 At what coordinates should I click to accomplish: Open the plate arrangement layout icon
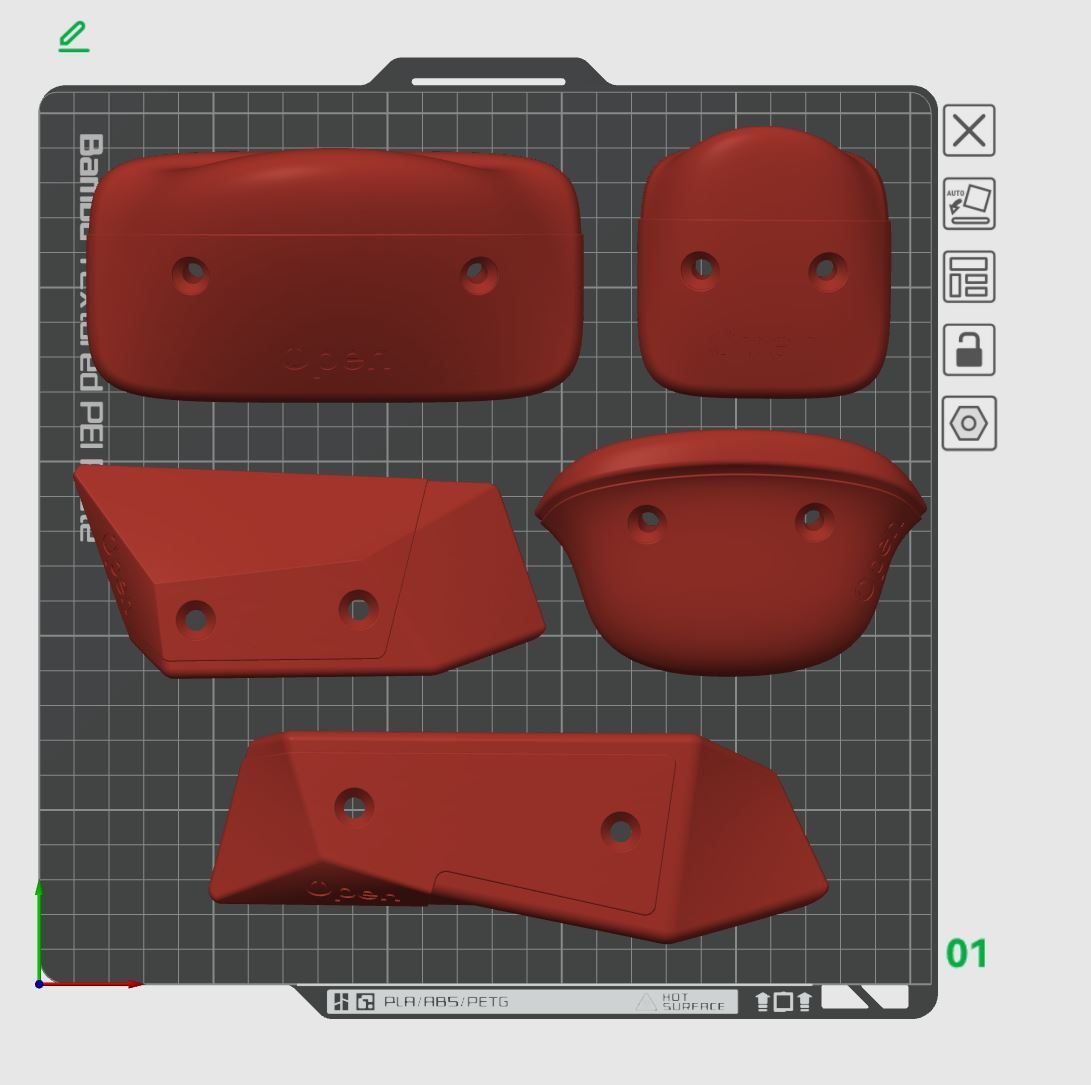967,277
